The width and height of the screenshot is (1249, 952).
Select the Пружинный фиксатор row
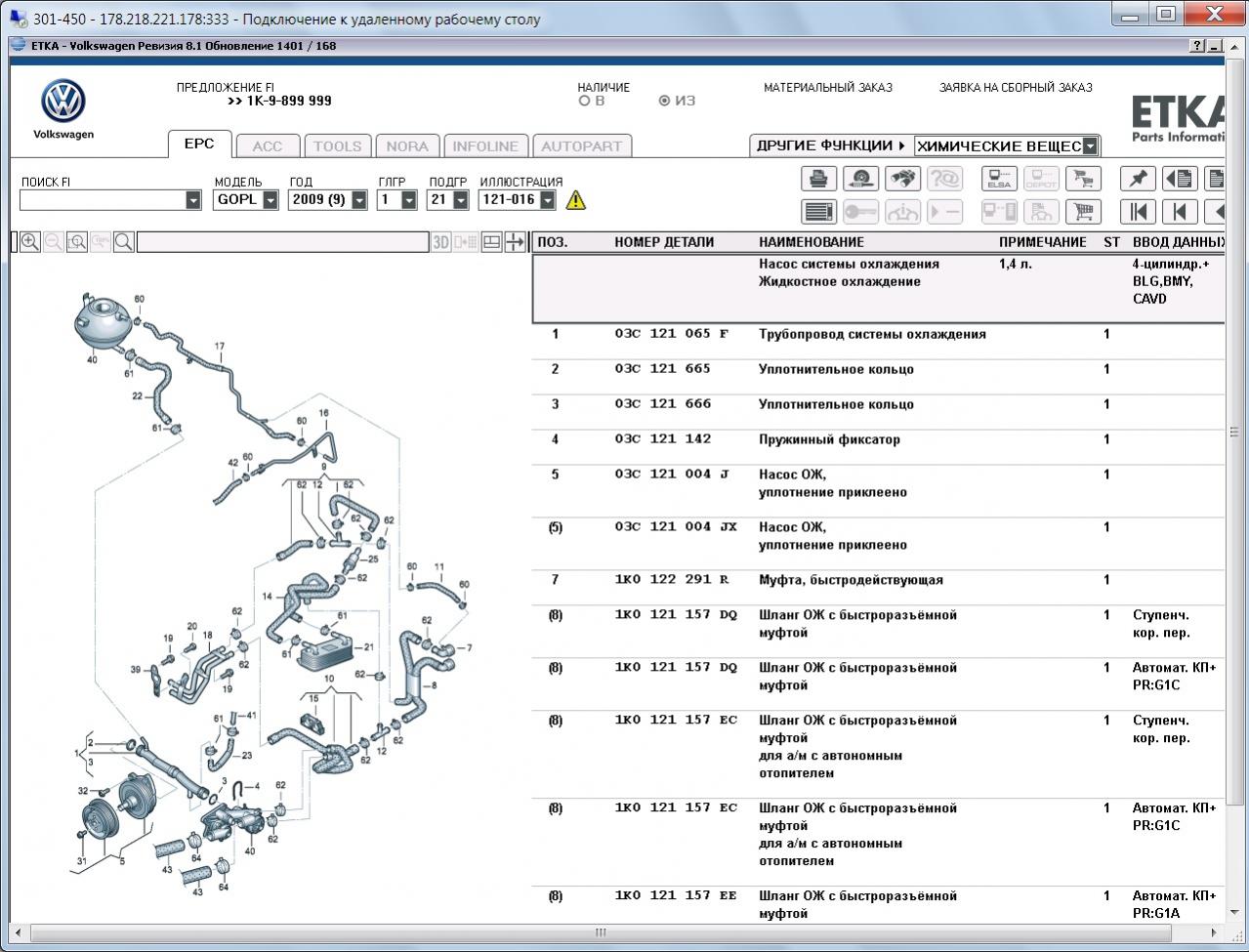879,439
